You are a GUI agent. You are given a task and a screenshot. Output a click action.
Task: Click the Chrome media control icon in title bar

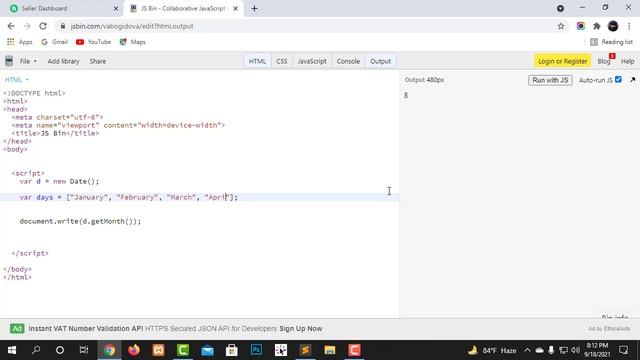(x=560, y=8)
